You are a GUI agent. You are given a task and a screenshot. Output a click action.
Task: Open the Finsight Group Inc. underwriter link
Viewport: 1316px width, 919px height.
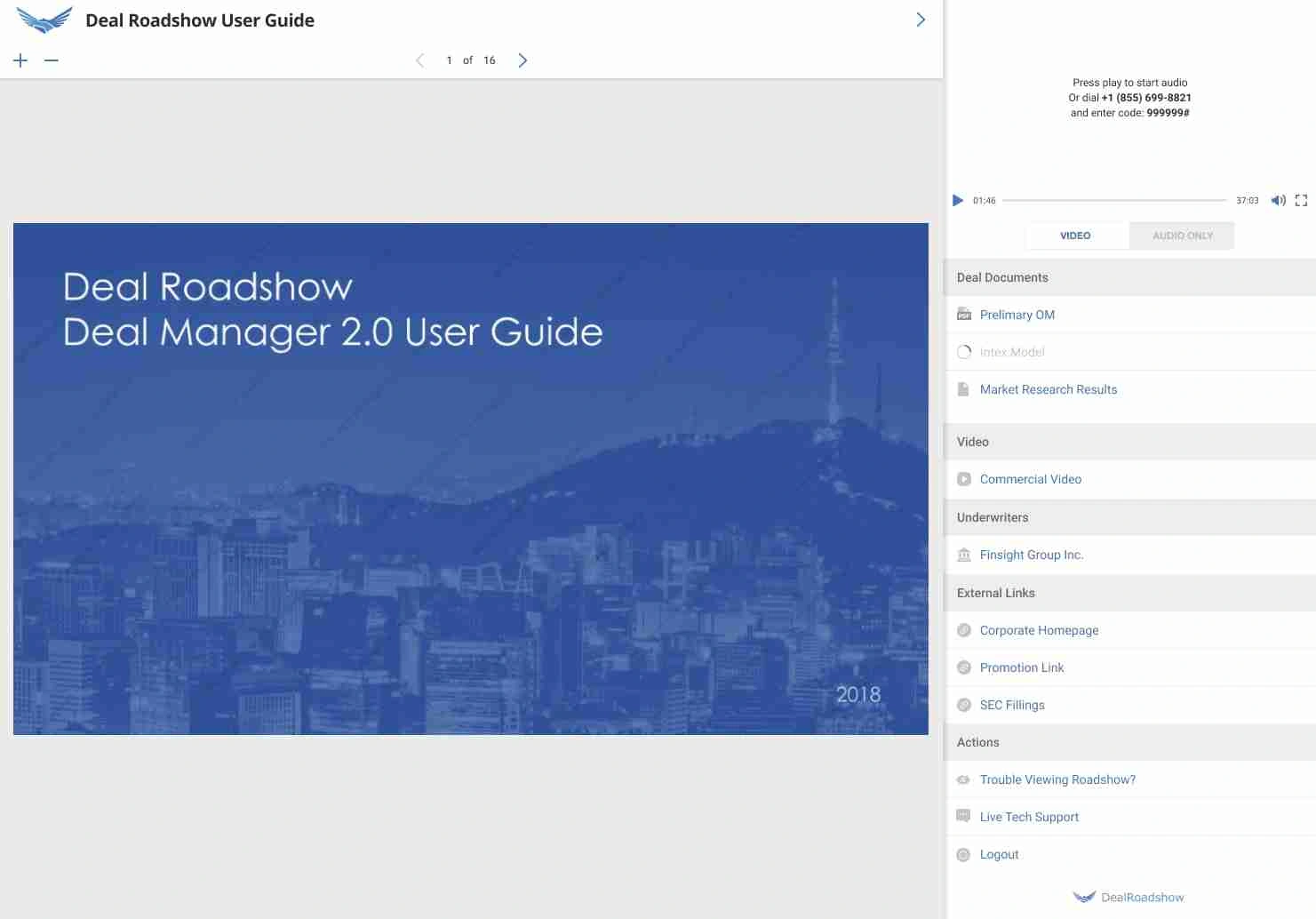pos(1031,555)
